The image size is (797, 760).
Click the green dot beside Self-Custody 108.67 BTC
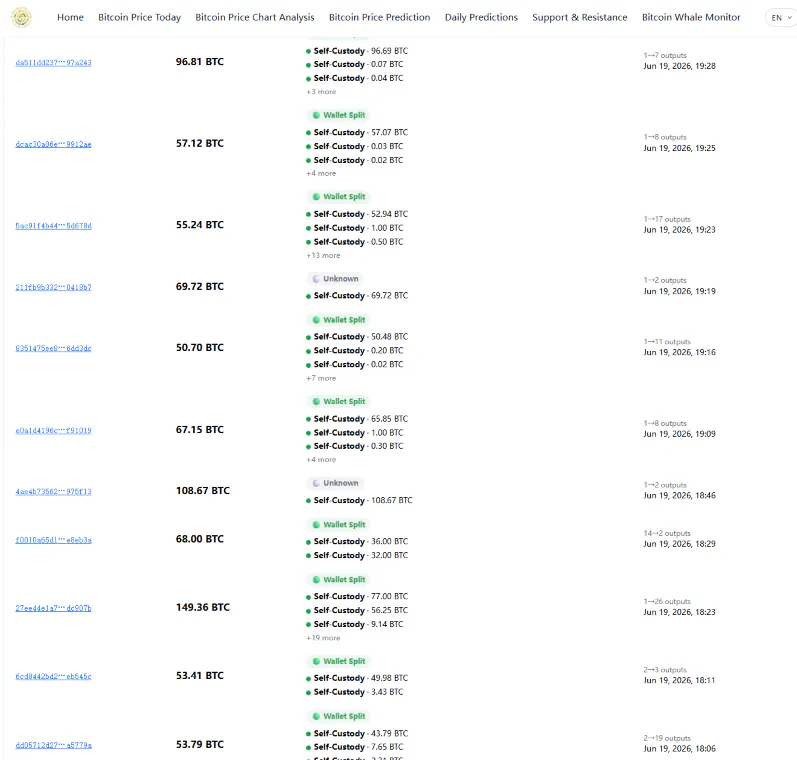point(308,501)
